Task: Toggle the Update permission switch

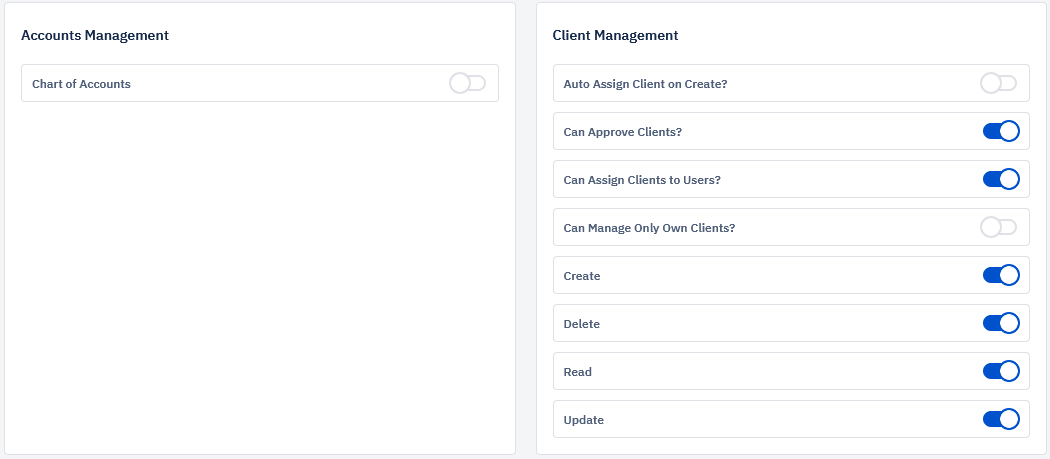Action: (x=1001, y=419)
